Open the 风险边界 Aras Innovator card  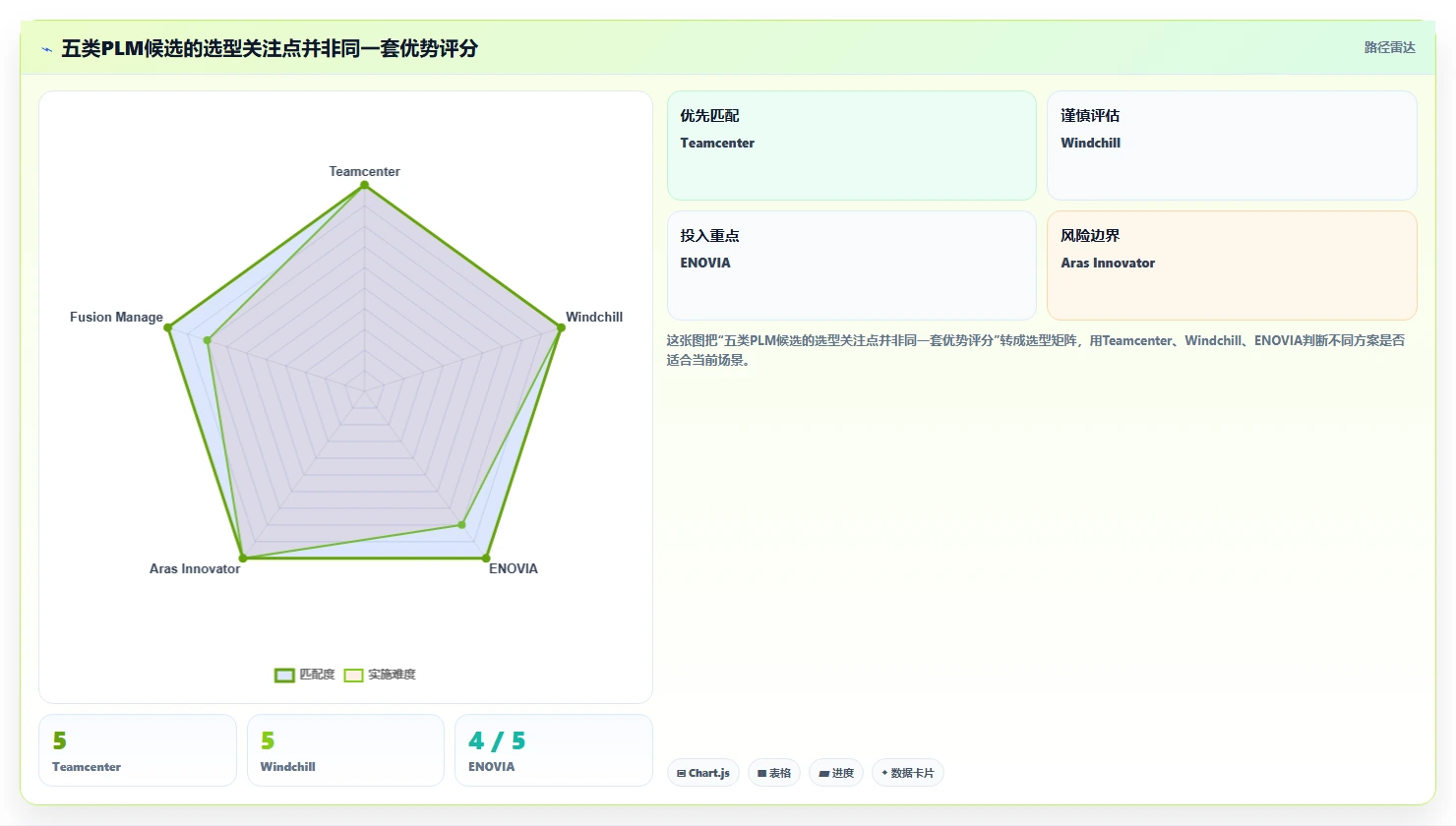(x=1232, y=265)
